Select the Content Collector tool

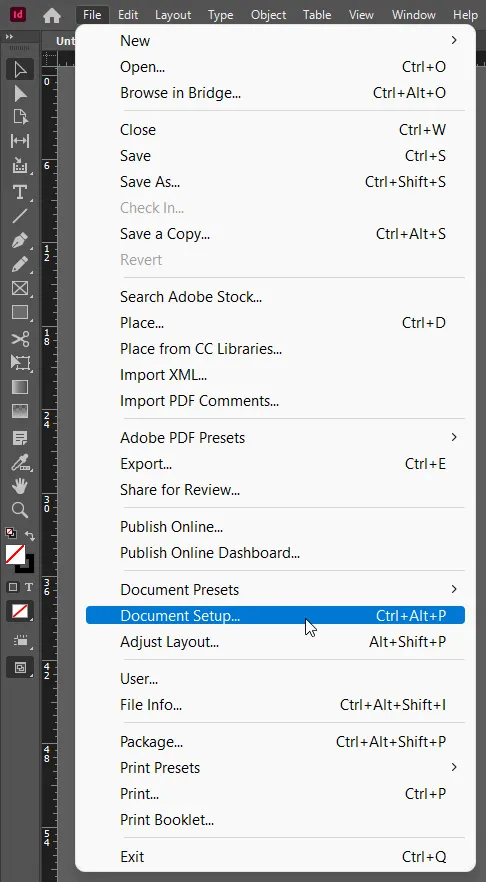coord(20,165)
